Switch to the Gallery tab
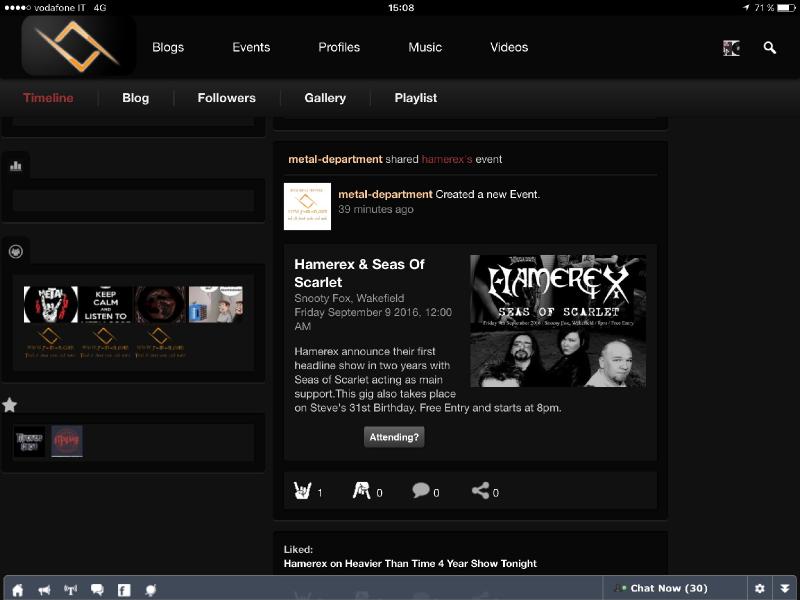 (325, 98)
